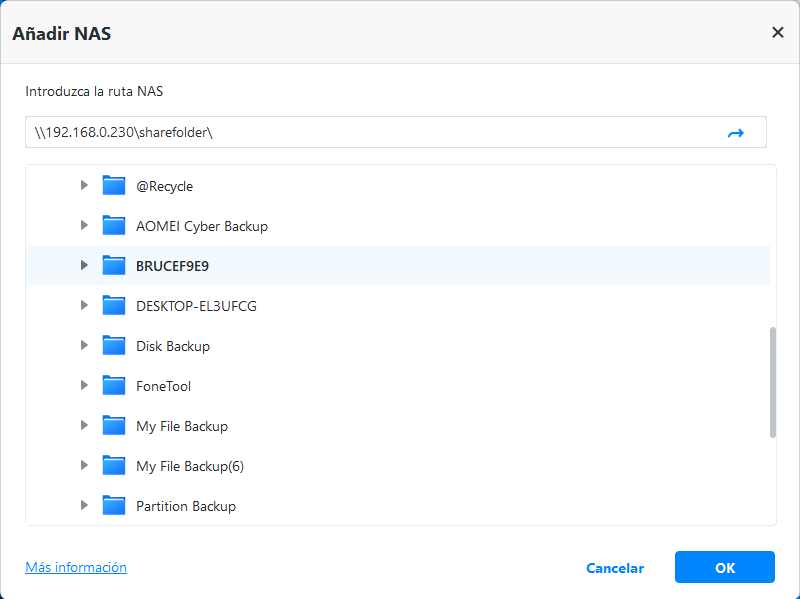
Task: Click the folder list vertical scrollbar
Action: (x=772, y=381)
